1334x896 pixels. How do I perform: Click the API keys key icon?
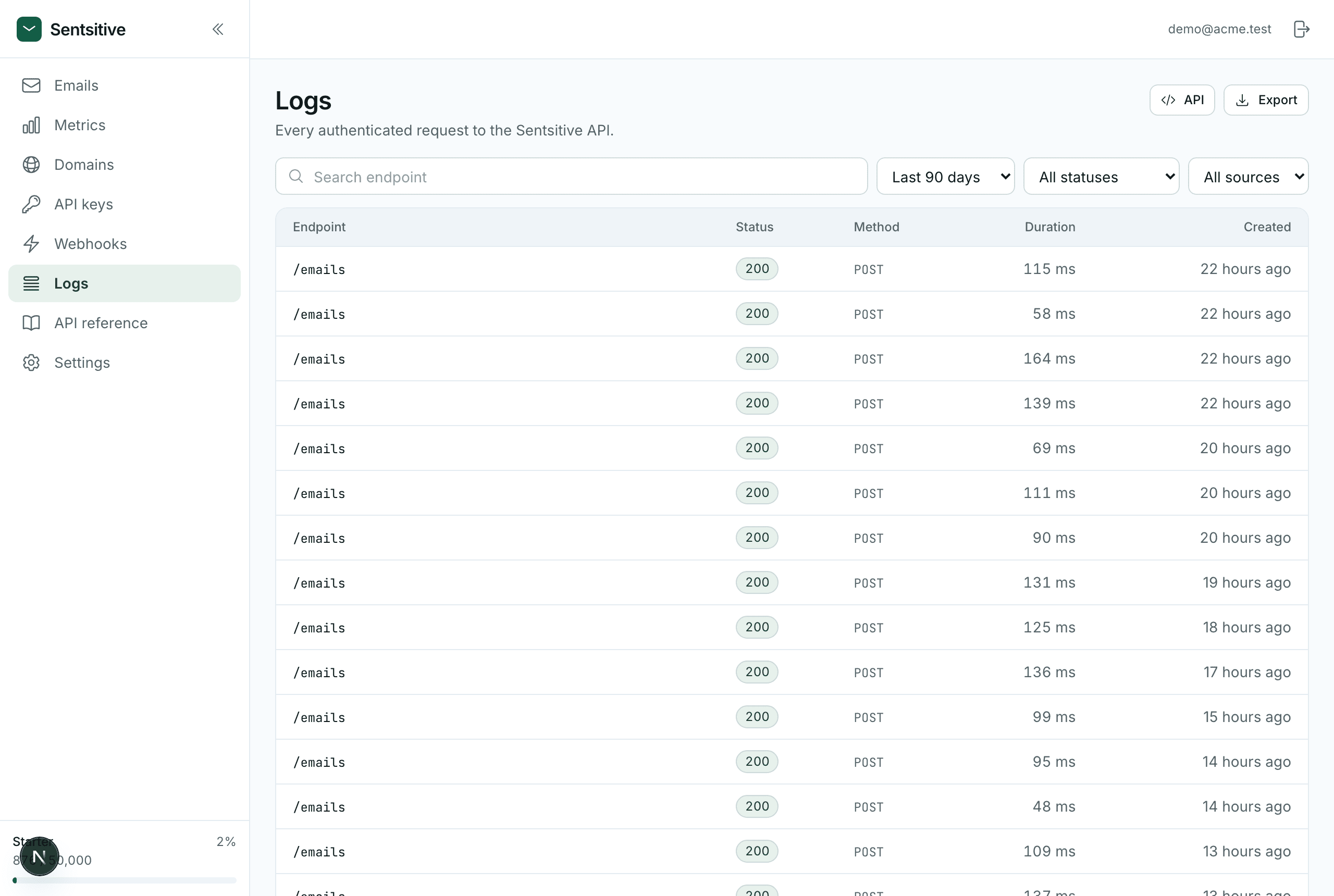31,204
